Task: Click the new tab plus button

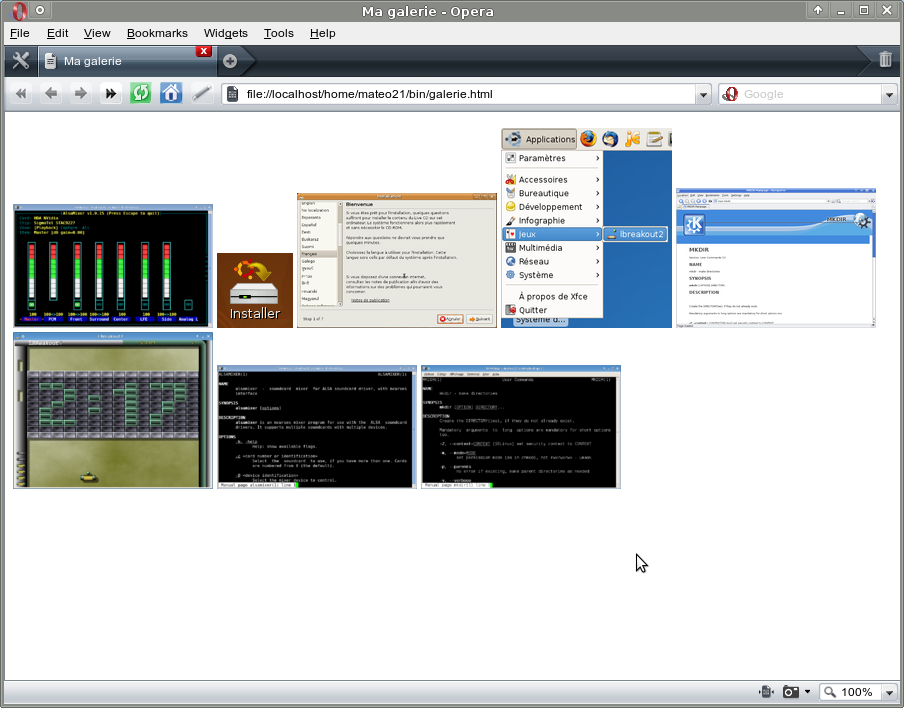Action: point(230,61)
